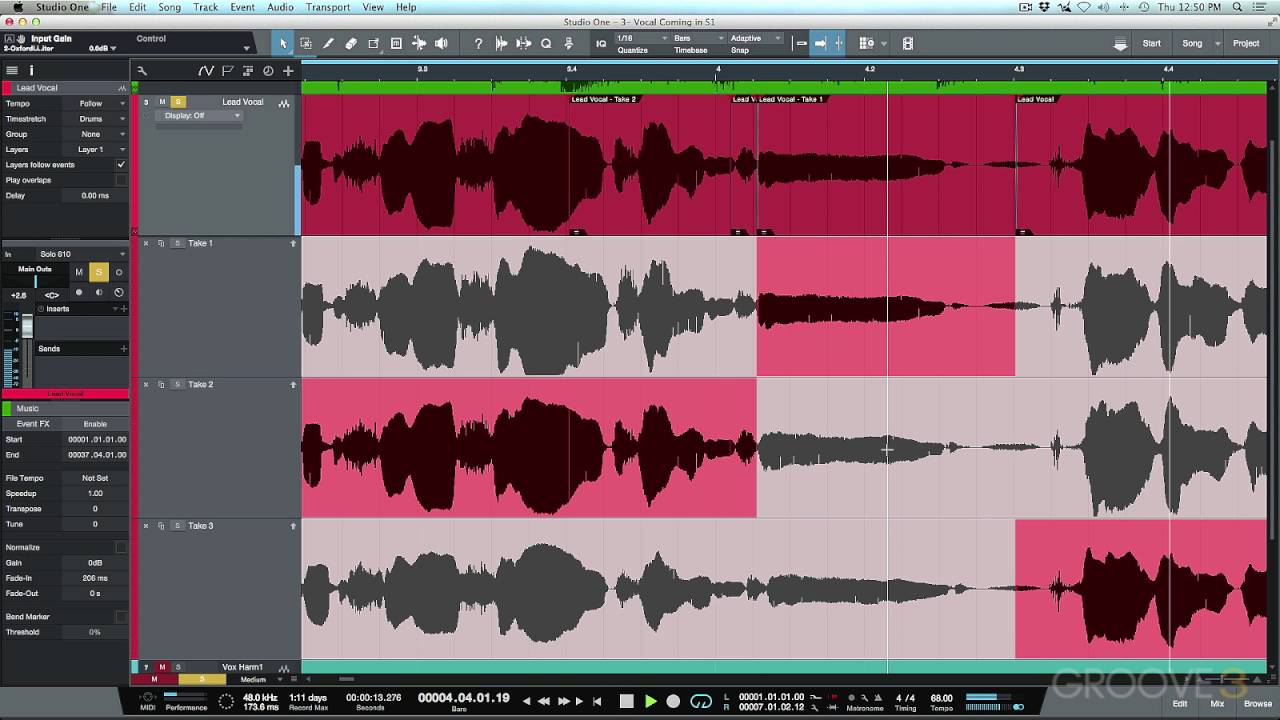Mute the Lead Vocal track

point(162,102)
